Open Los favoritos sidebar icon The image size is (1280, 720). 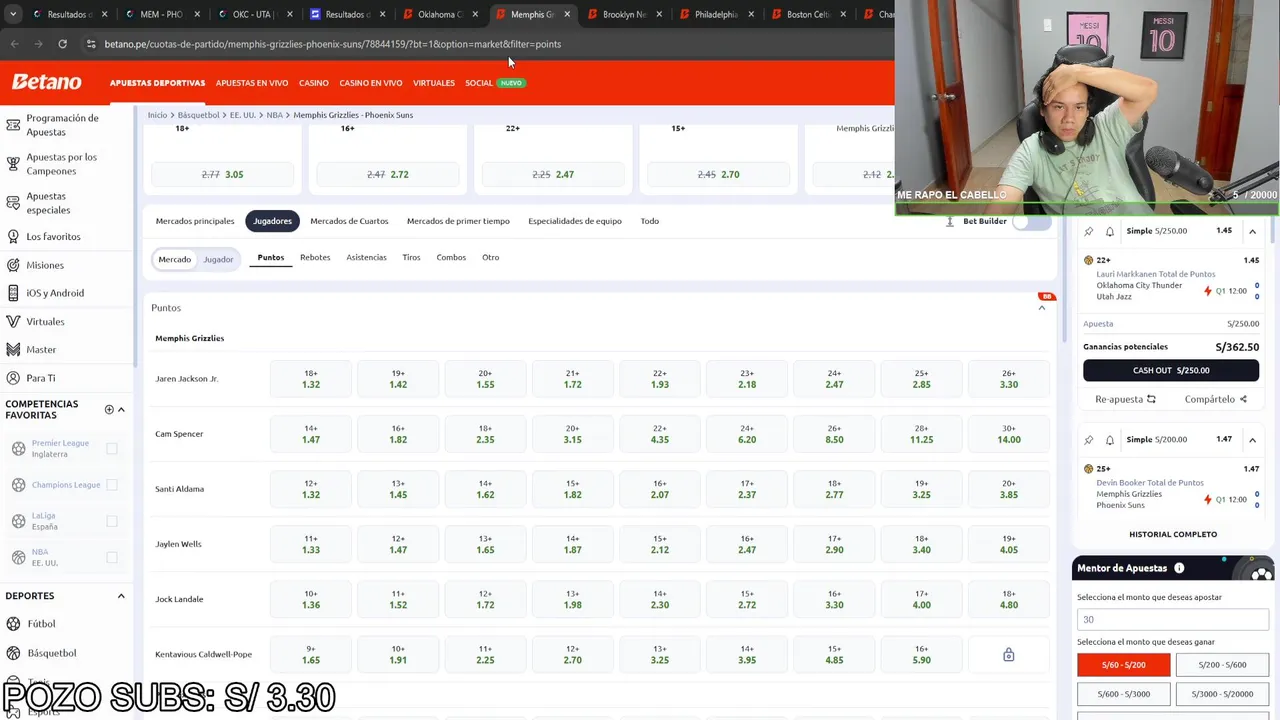coord(13,237)
